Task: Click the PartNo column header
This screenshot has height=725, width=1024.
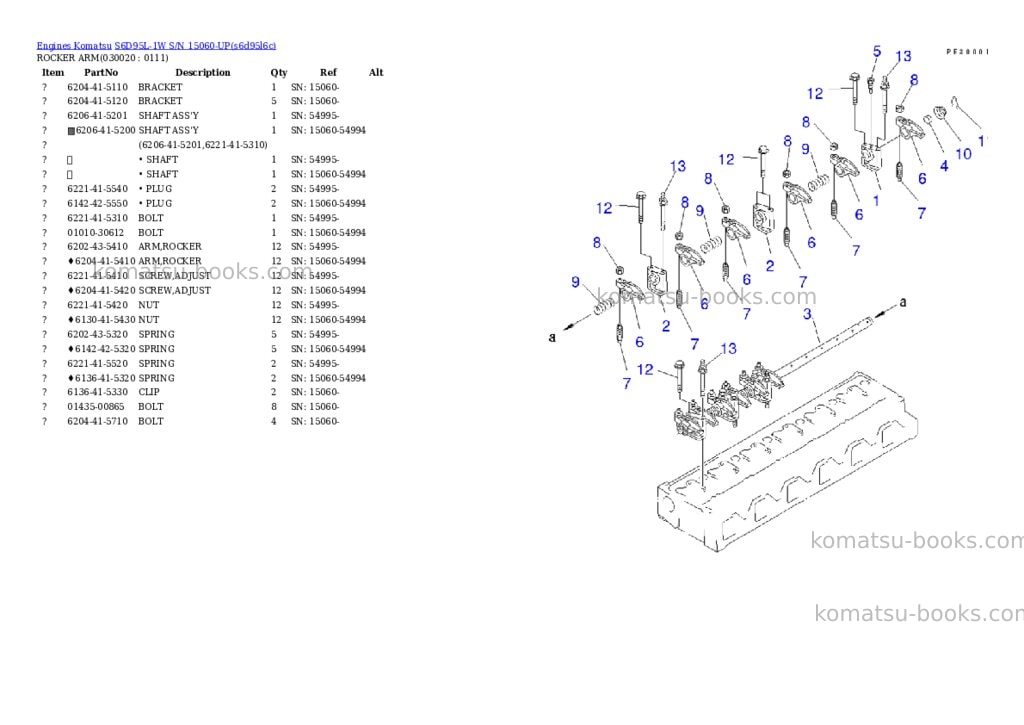Action: [101, 72]
